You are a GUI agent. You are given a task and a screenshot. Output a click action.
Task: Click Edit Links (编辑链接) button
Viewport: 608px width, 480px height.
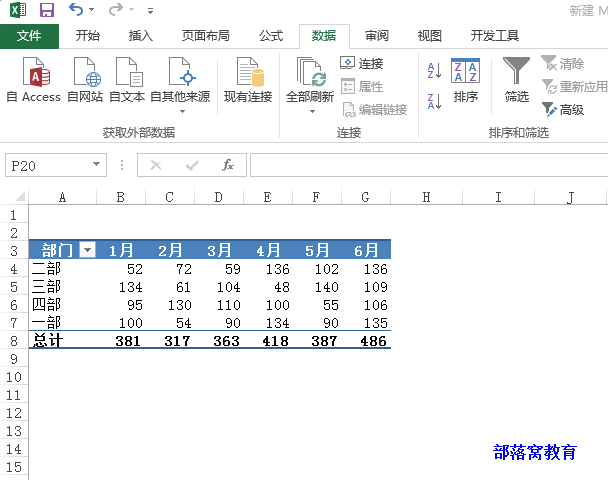pos(375,110)
